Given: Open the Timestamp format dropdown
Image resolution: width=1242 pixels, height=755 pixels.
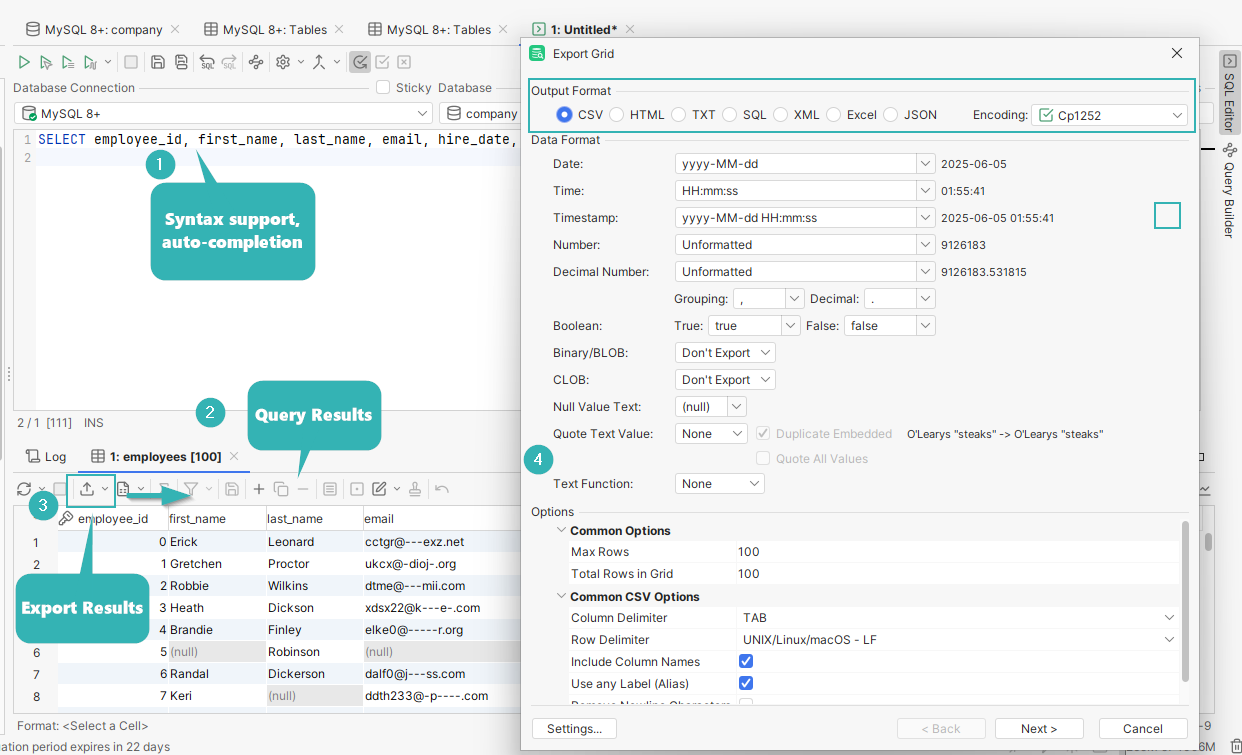Looking at the screenshot, I should coord(805,217).
